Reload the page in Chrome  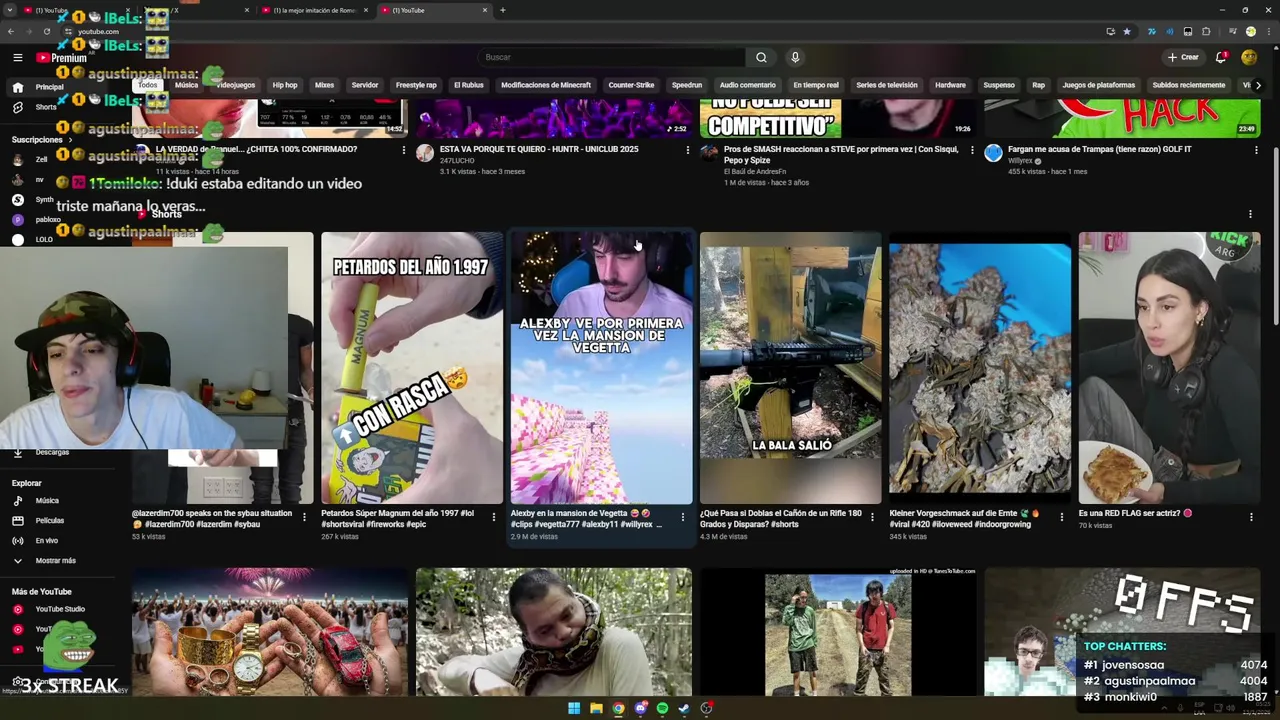[46, 31]
